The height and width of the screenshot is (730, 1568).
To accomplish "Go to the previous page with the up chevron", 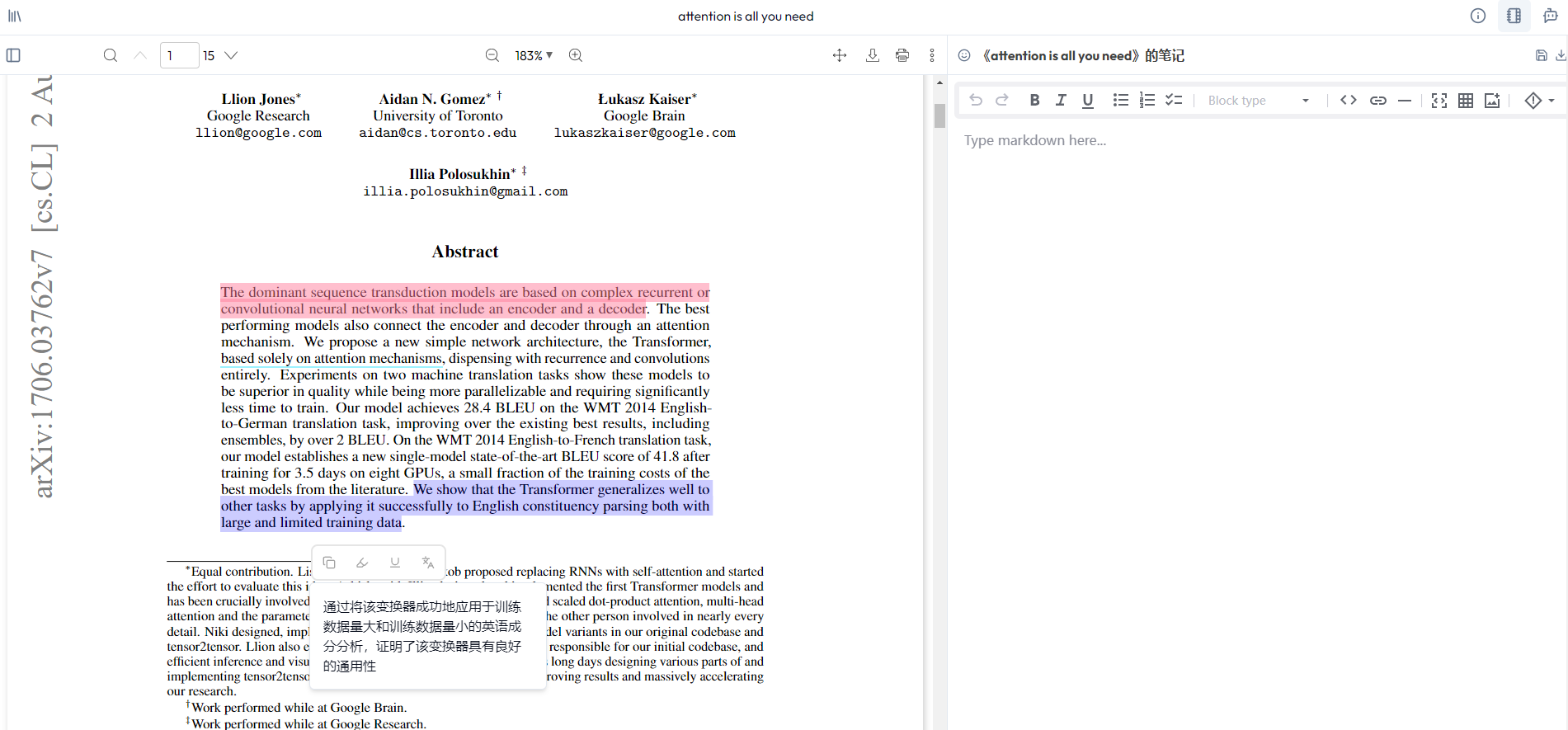I will click(x=140, y=55).
